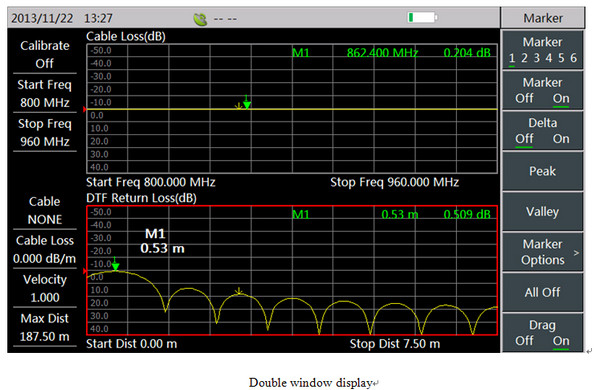Select marker number 3

[x=536, y=58]
